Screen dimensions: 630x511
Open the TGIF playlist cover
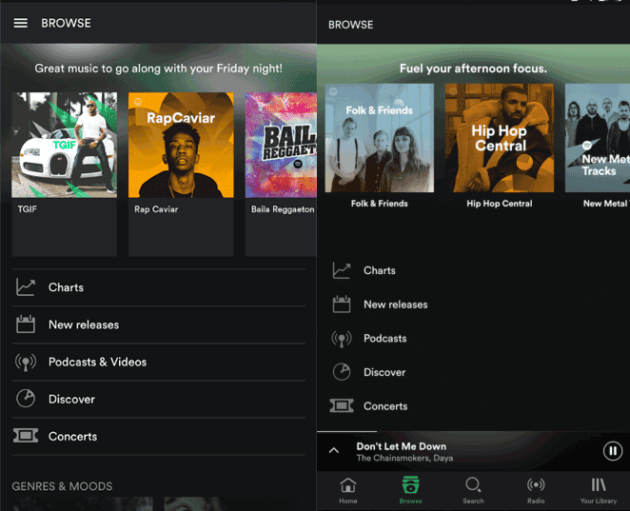pos(64,145)
